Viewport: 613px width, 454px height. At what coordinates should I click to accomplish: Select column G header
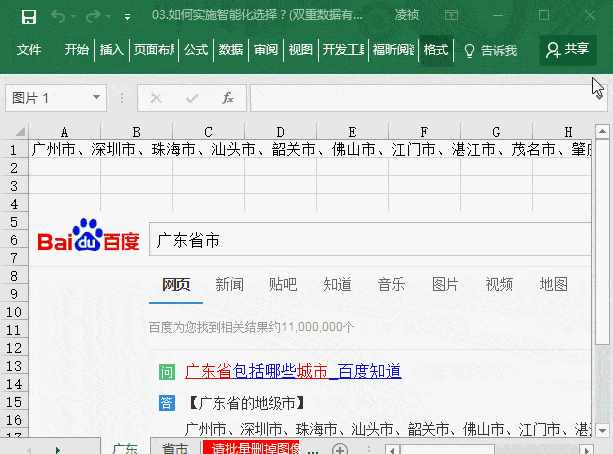[496, 132]
